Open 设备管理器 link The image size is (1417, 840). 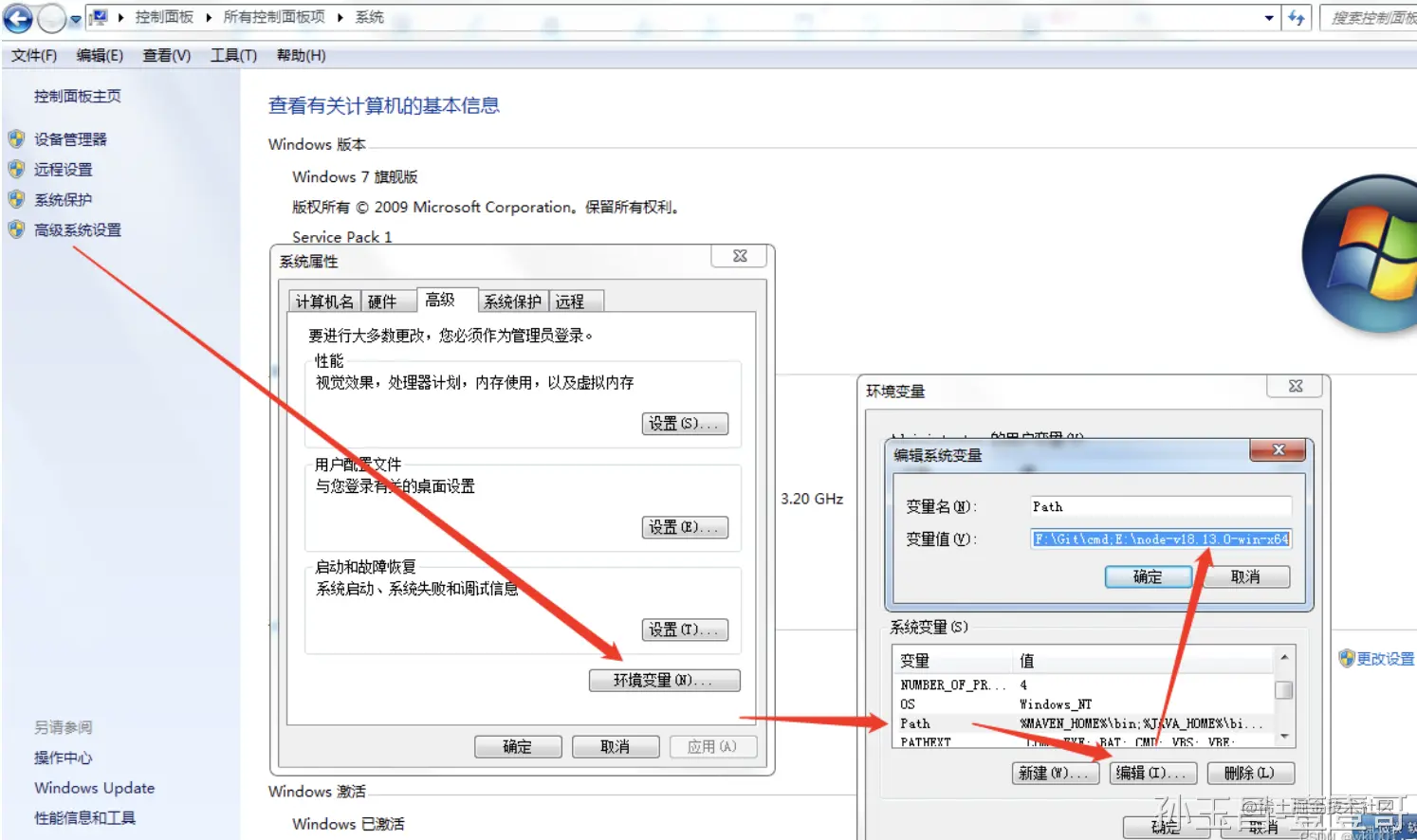pos(70,139)
